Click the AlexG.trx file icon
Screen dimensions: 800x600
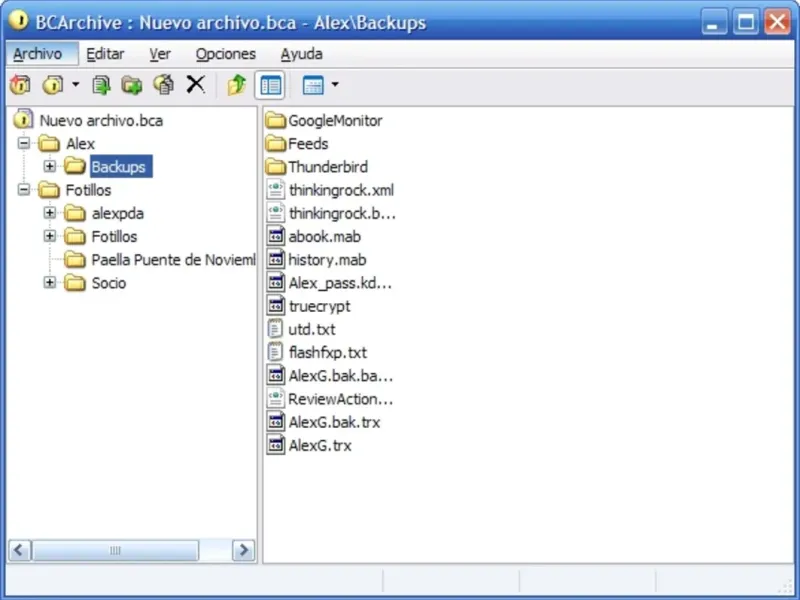tap(276, 445)
